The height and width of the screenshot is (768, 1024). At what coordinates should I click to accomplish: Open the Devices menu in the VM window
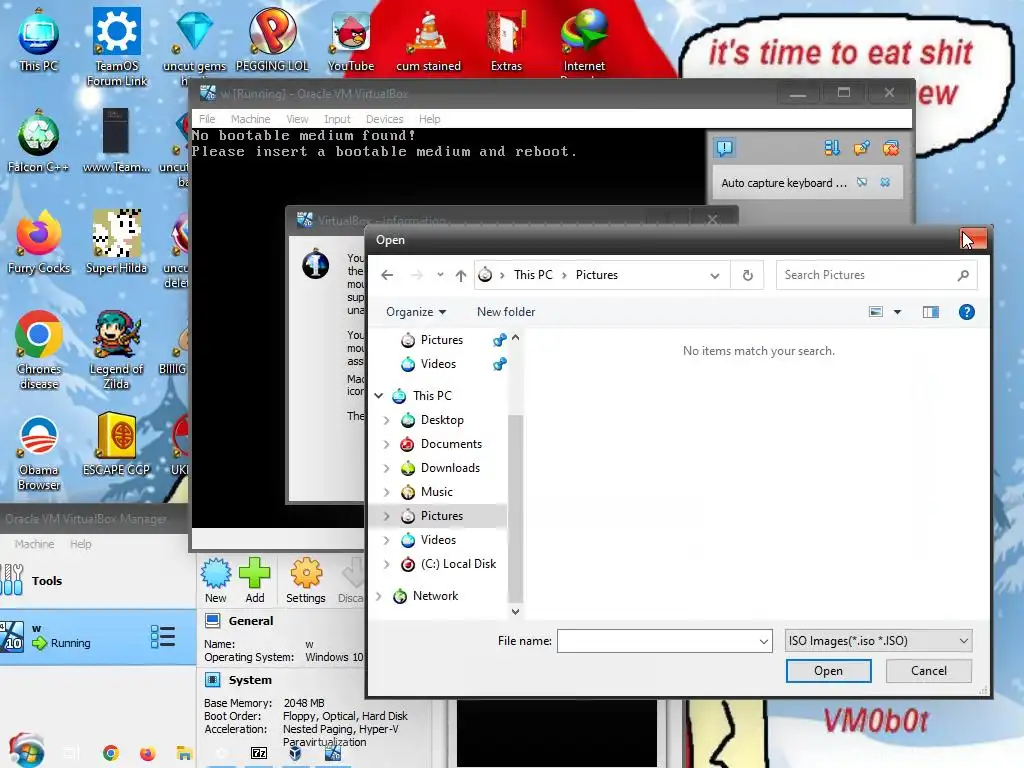tap(385, 119)
